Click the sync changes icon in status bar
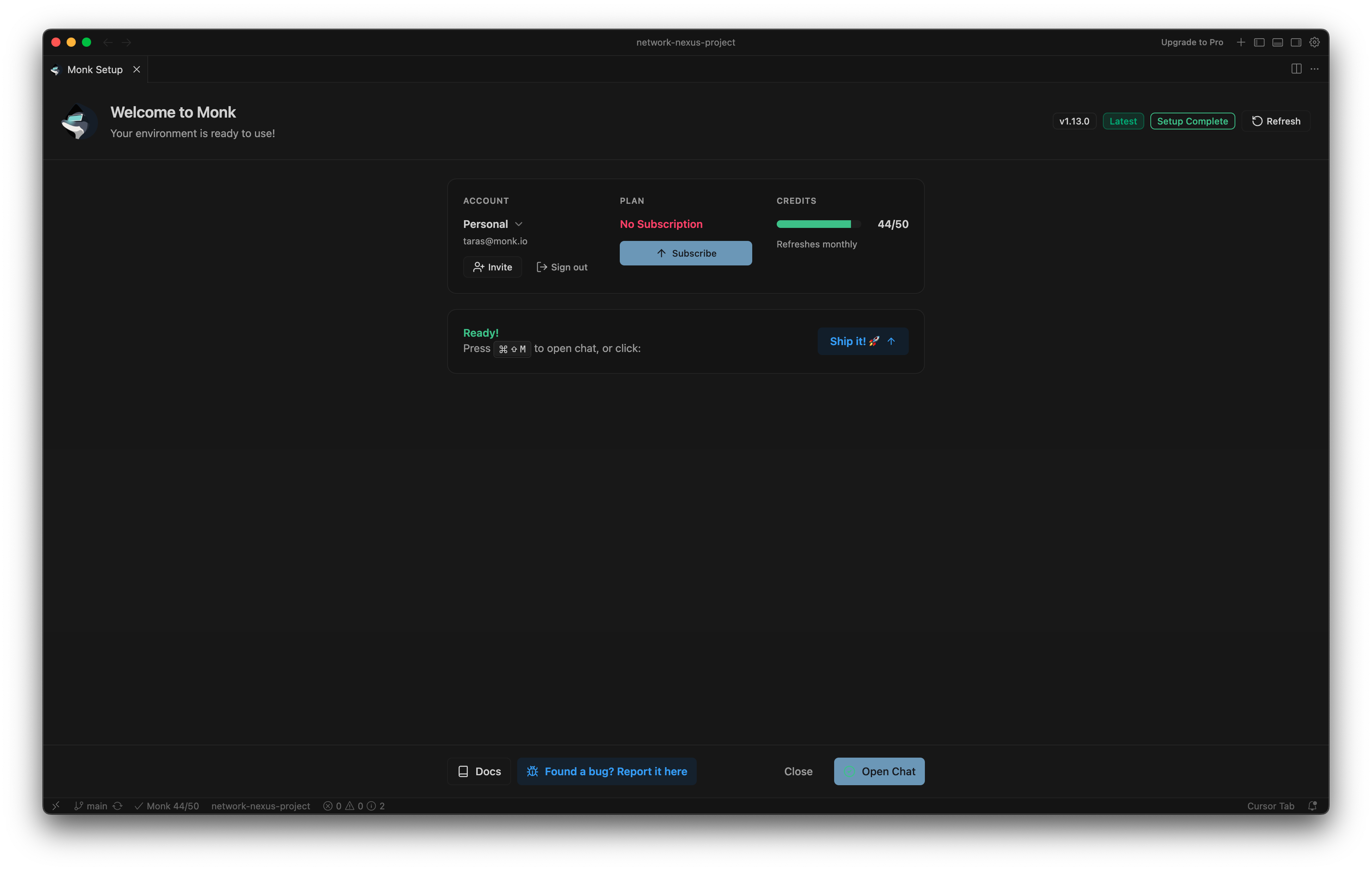 click(118, 806)
